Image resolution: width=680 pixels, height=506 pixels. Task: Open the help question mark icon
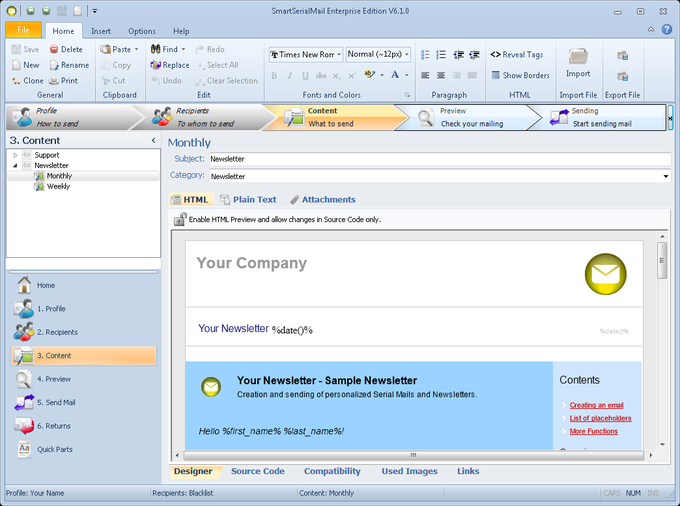click(667, 29)
